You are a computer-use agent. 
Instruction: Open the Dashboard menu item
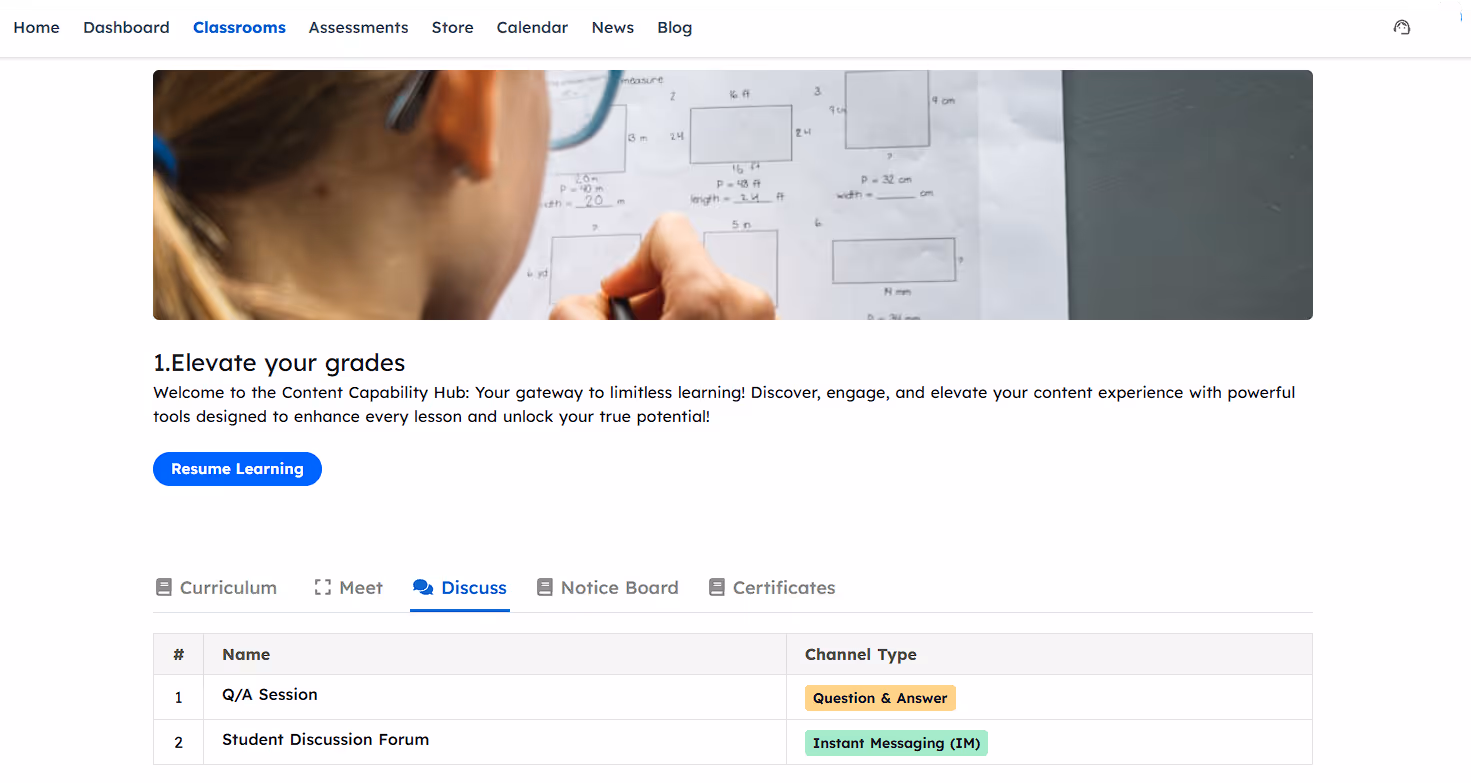tap(126, 28)
